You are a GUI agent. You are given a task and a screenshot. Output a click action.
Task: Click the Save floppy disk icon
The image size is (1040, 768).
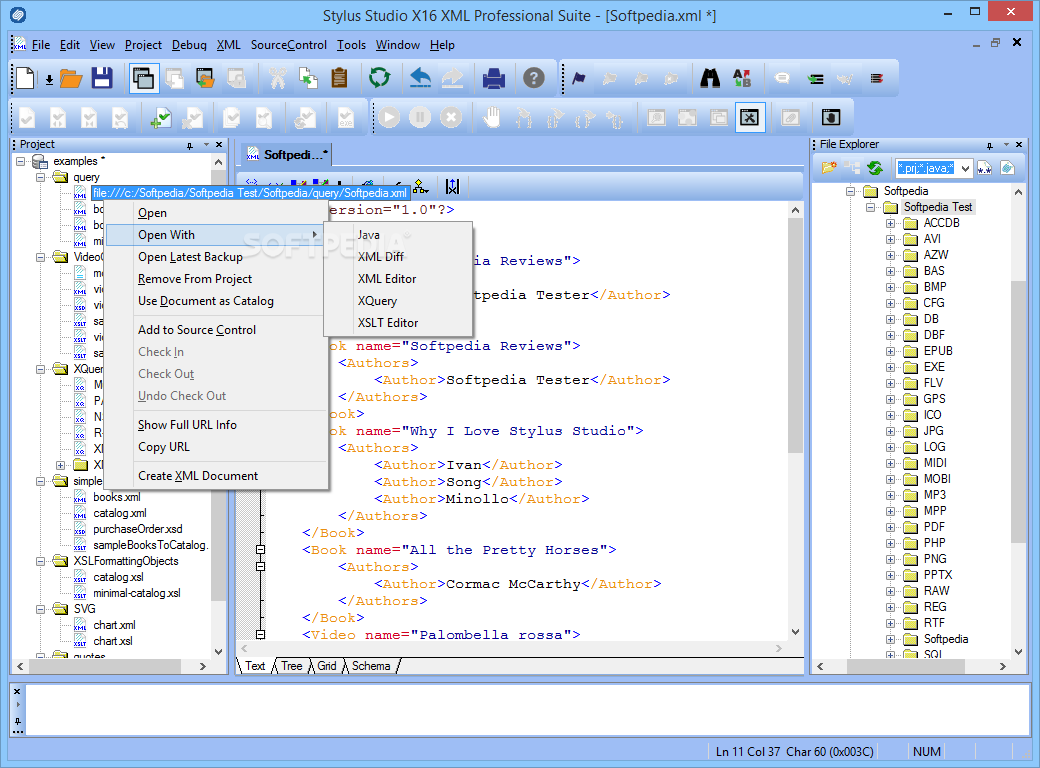coord(101,78)
